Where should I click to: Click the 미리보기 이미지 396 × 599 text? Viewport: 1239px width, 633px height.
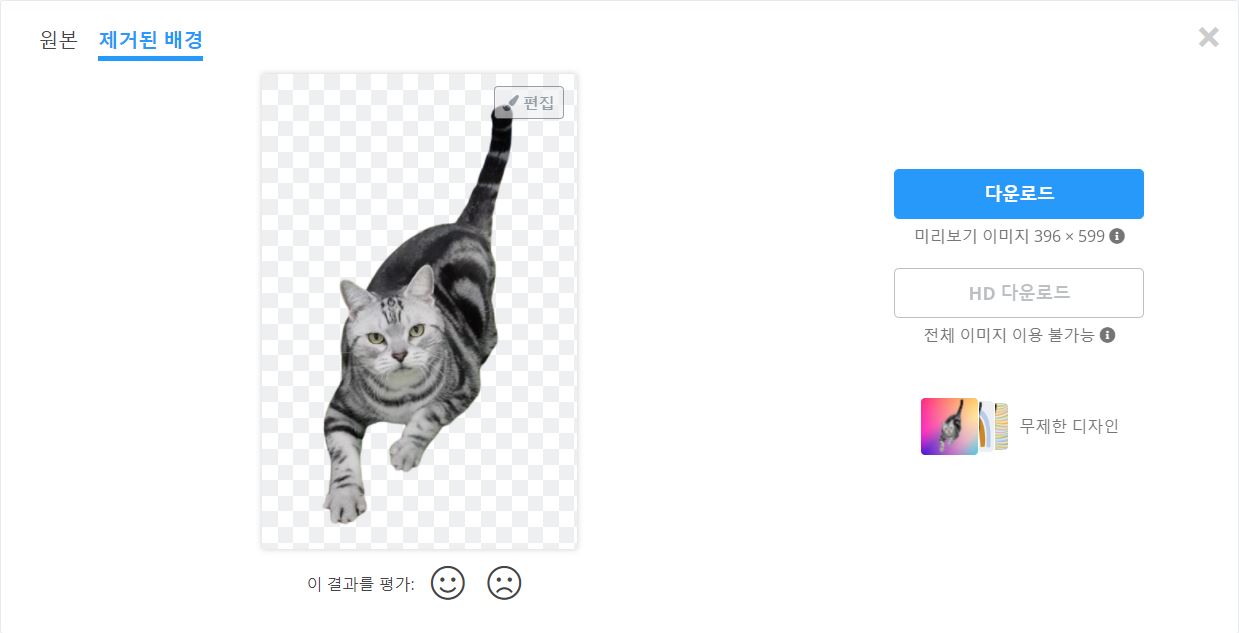[1010, 236]
